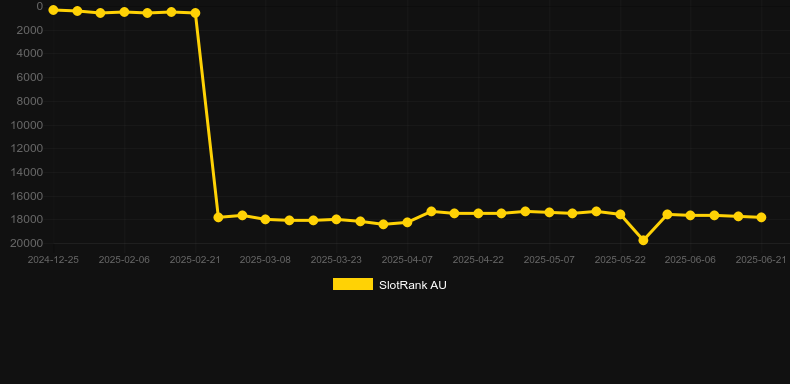Click the 2025-03-08 x-axis date label
Viewport: 790px width, 384px height.
[266, 260]
